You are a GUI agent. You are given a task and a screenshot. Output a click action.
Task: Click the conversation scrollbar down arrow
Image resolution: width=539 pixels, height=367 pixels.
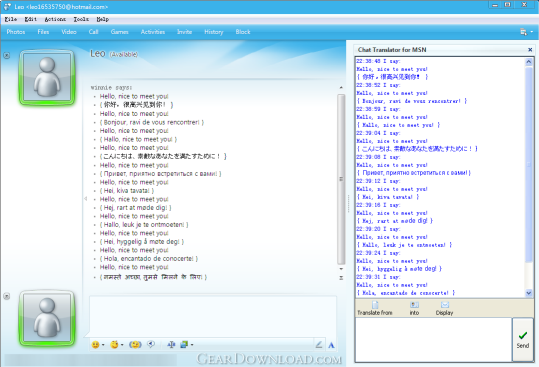tap(341, 269)
